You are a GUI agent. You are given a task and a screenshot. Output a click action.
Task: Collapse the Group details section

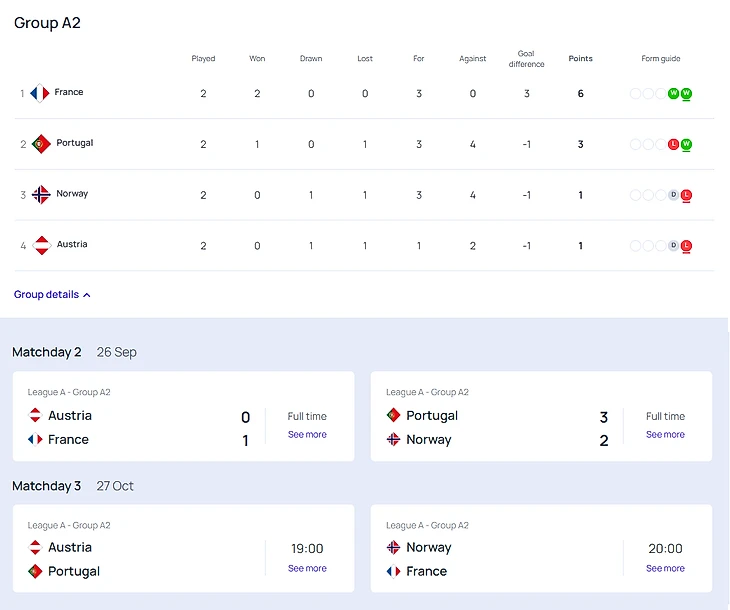coord(52,295)
